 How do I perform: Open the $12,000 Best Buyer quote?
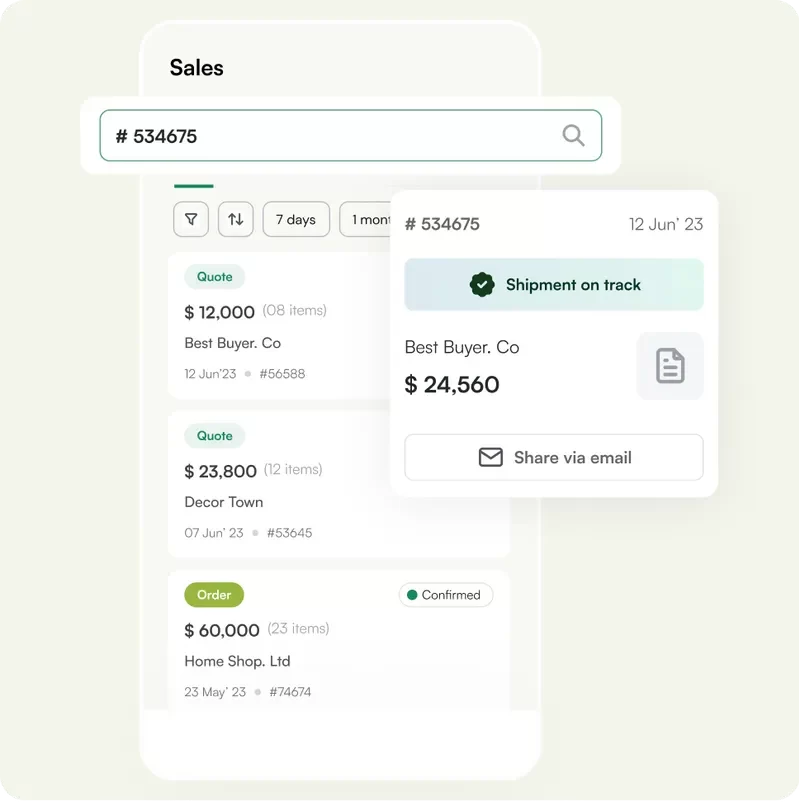[280, 326]
